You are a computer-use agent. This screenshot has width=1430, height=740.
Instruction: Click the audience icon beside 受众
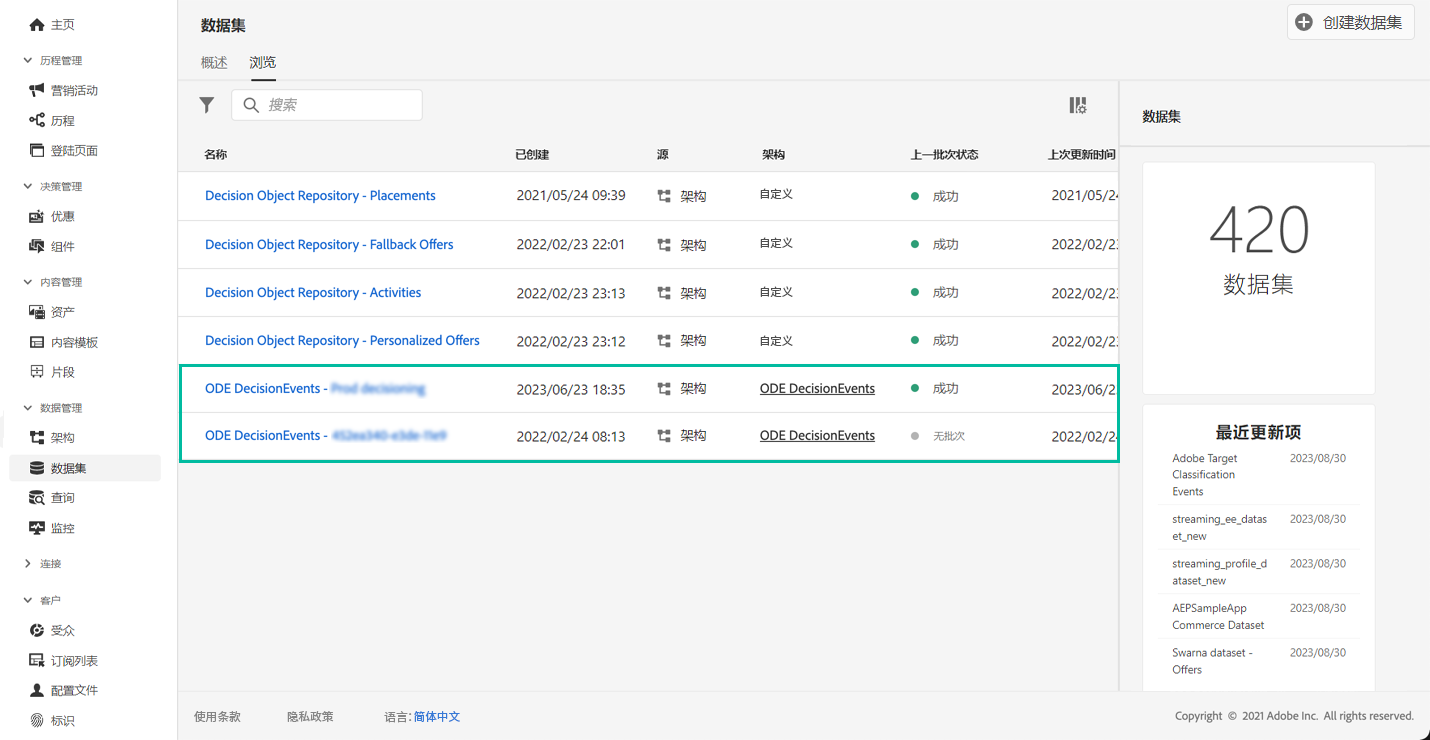click(x=37, y=631)
